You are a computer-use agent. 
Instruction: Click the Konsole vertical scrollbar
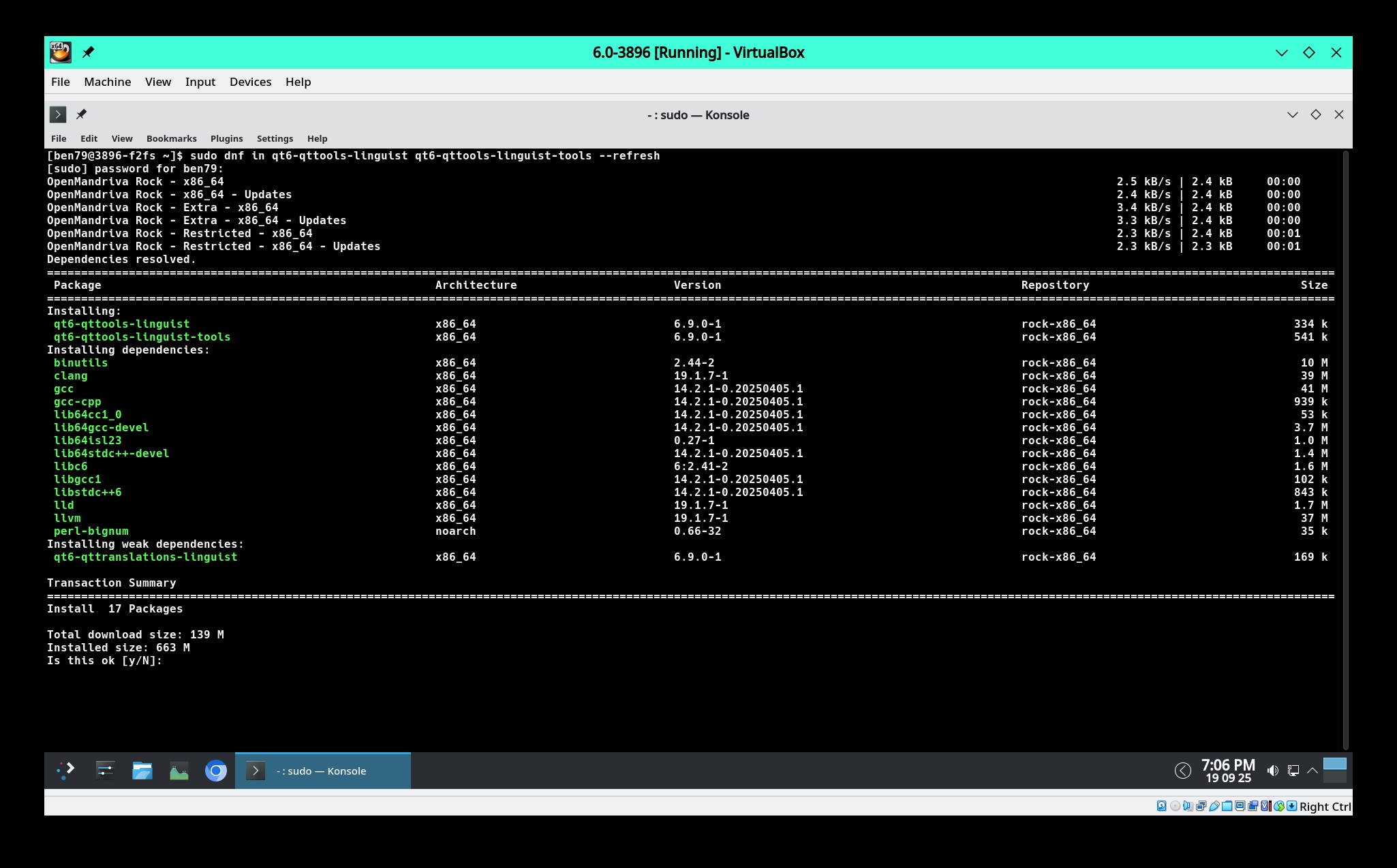[x=1345, y=450]
